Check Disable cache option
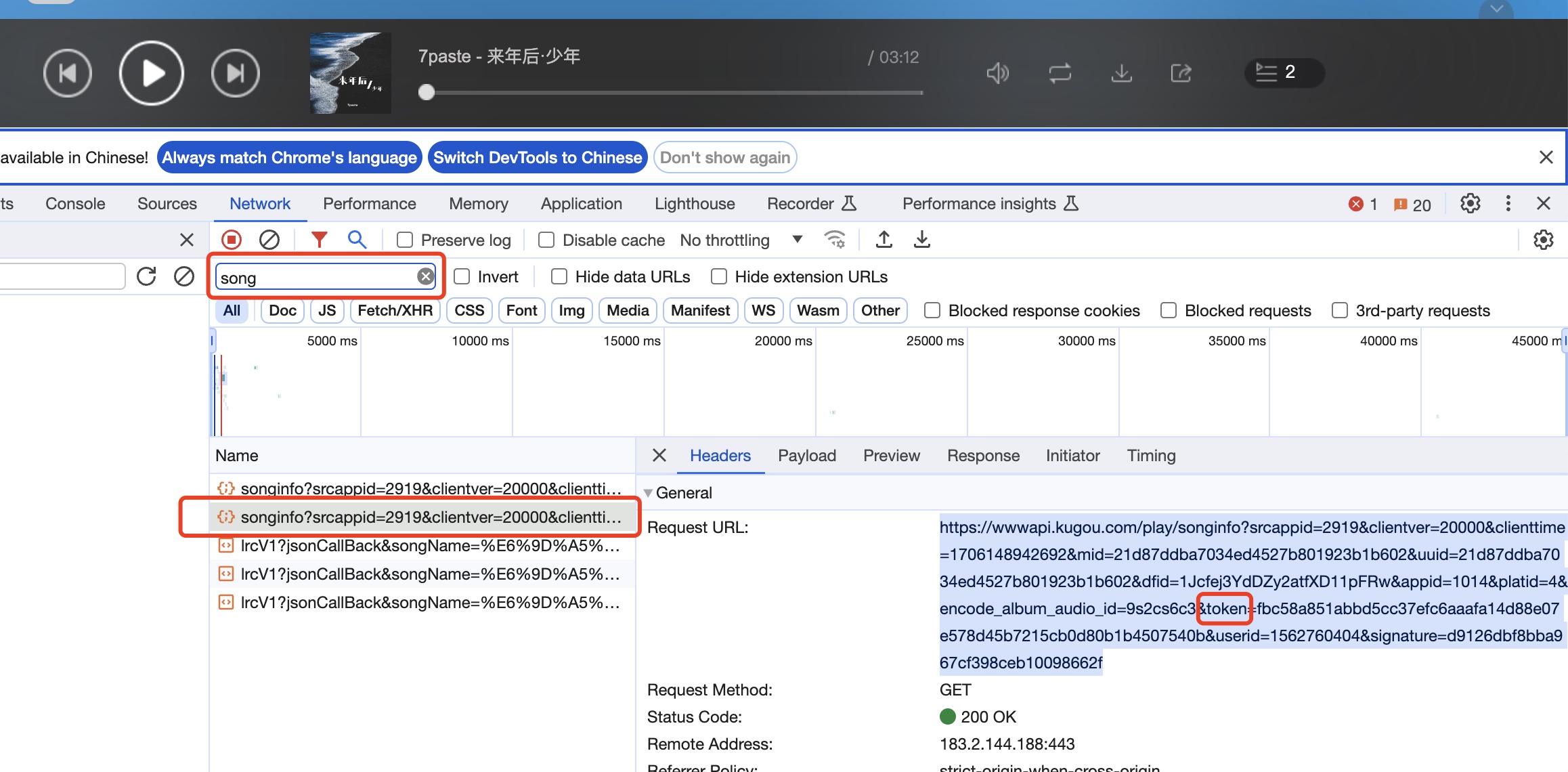 tap(546, 240)
